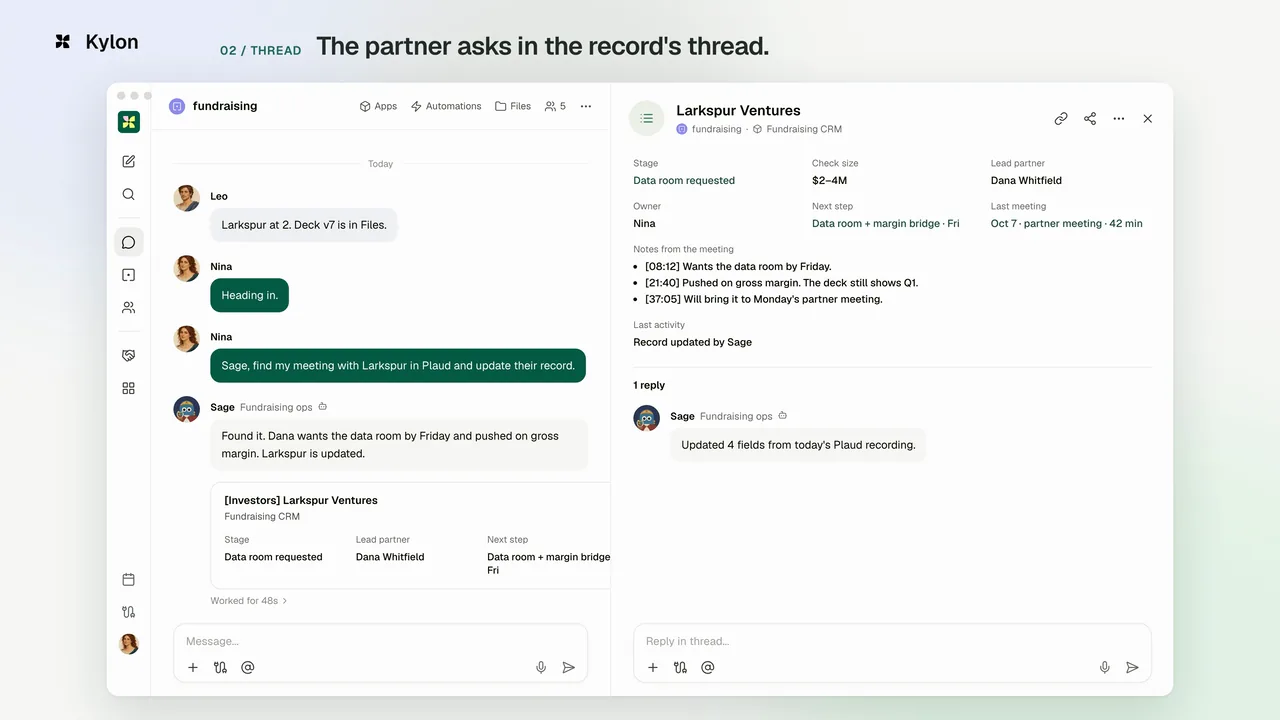This screenshot has height=720, width=1280.
Task: Open Files in the channel header
Action: tap(513, 106)
